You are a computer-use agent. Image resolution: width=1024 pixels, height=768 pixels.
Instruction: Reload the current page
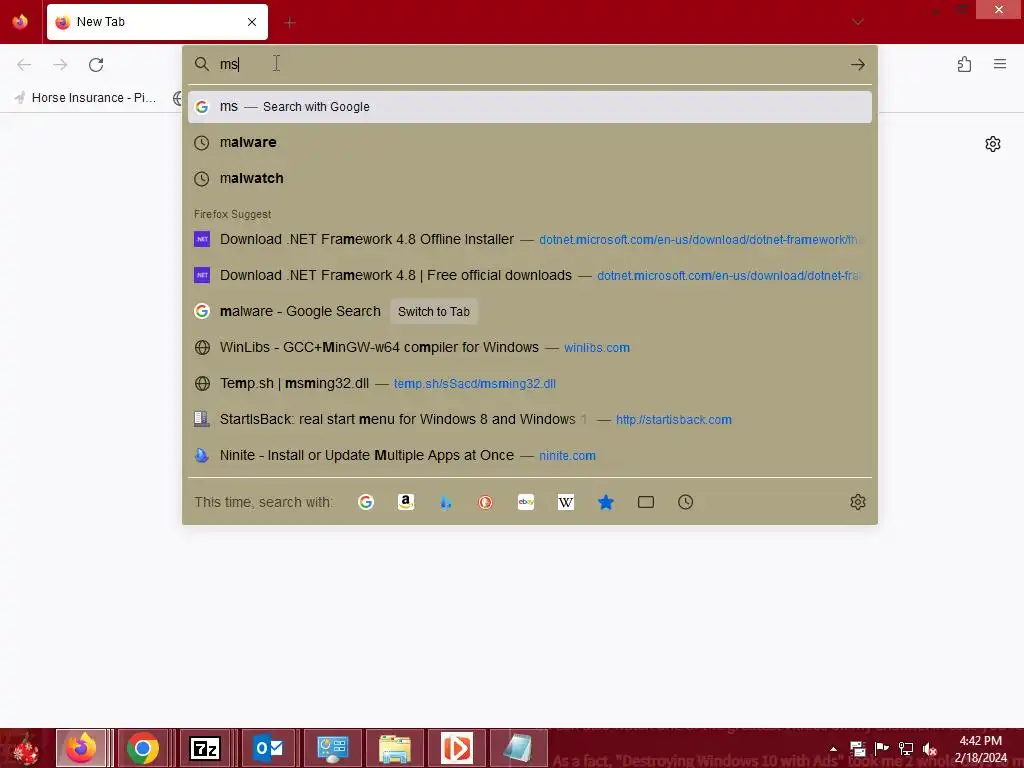(x=96, y=65)
